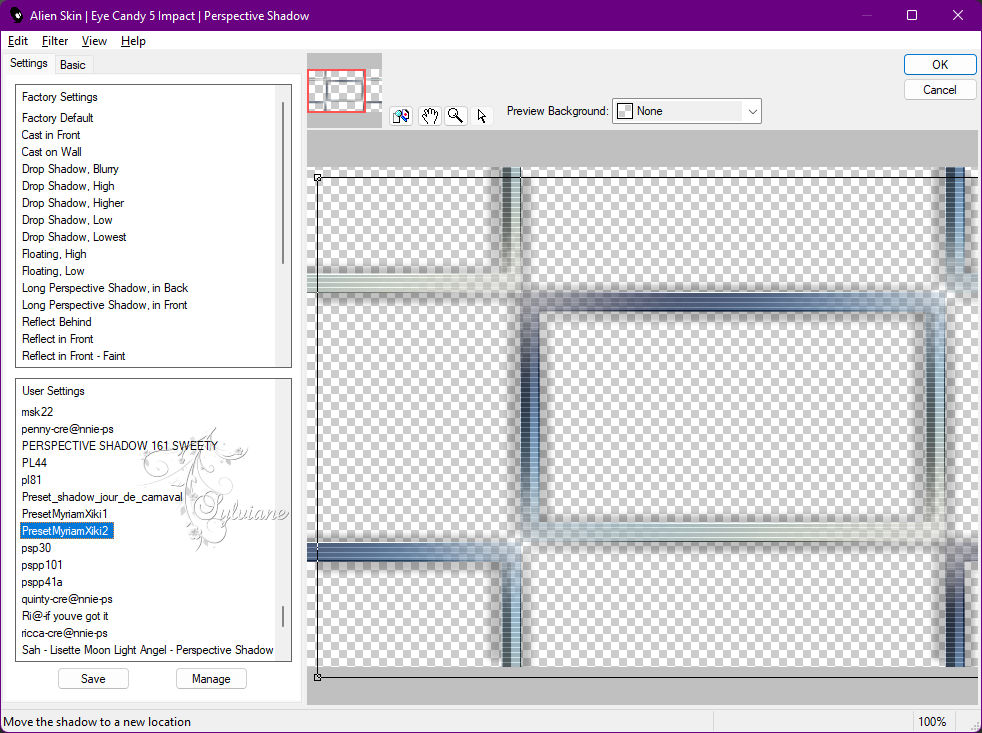Select PERSPECTIVE SHADOW 161 SWEETY preset
The height and width of the screenshot is (733, 982).
120,445
